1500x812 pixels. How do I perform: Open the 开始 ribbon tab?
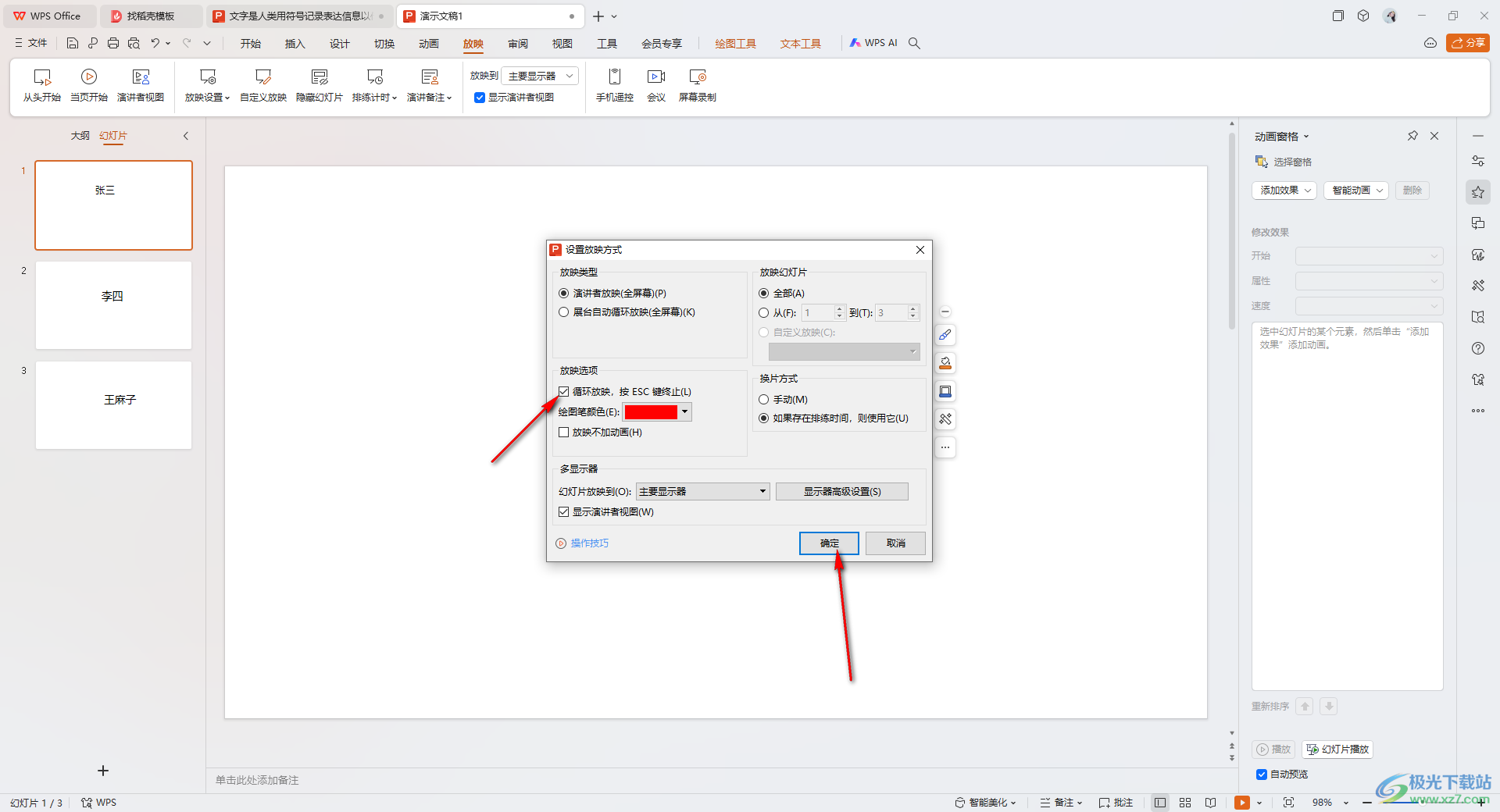tap(251, 44)
